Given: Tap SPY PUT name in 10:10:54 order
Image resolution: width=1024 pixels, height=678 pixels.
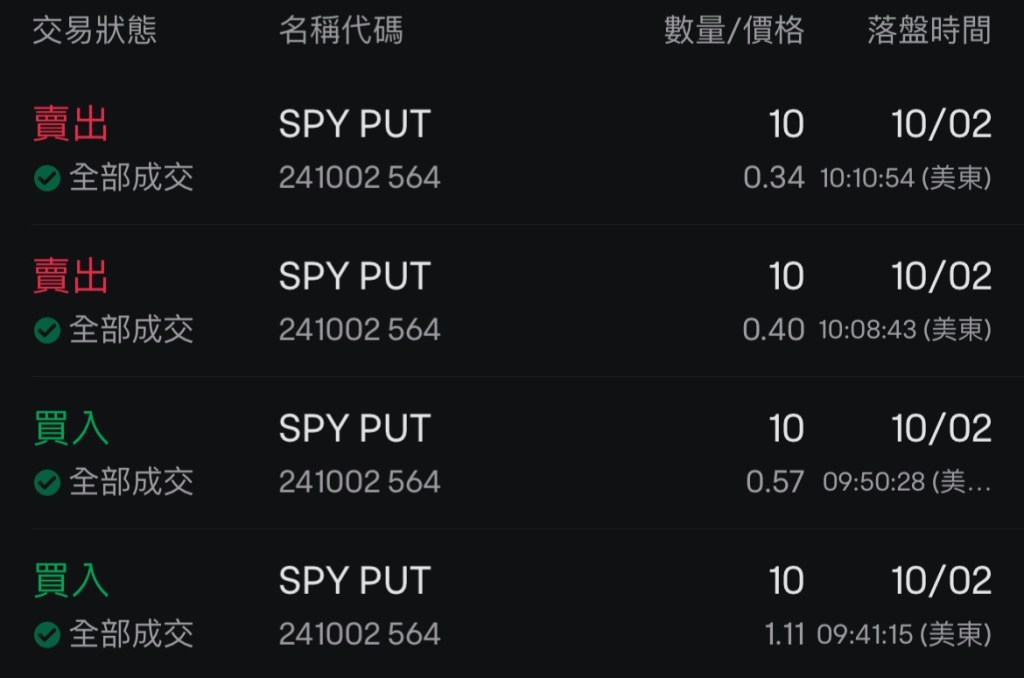Looking at the screenshot, I should [354, 125].
